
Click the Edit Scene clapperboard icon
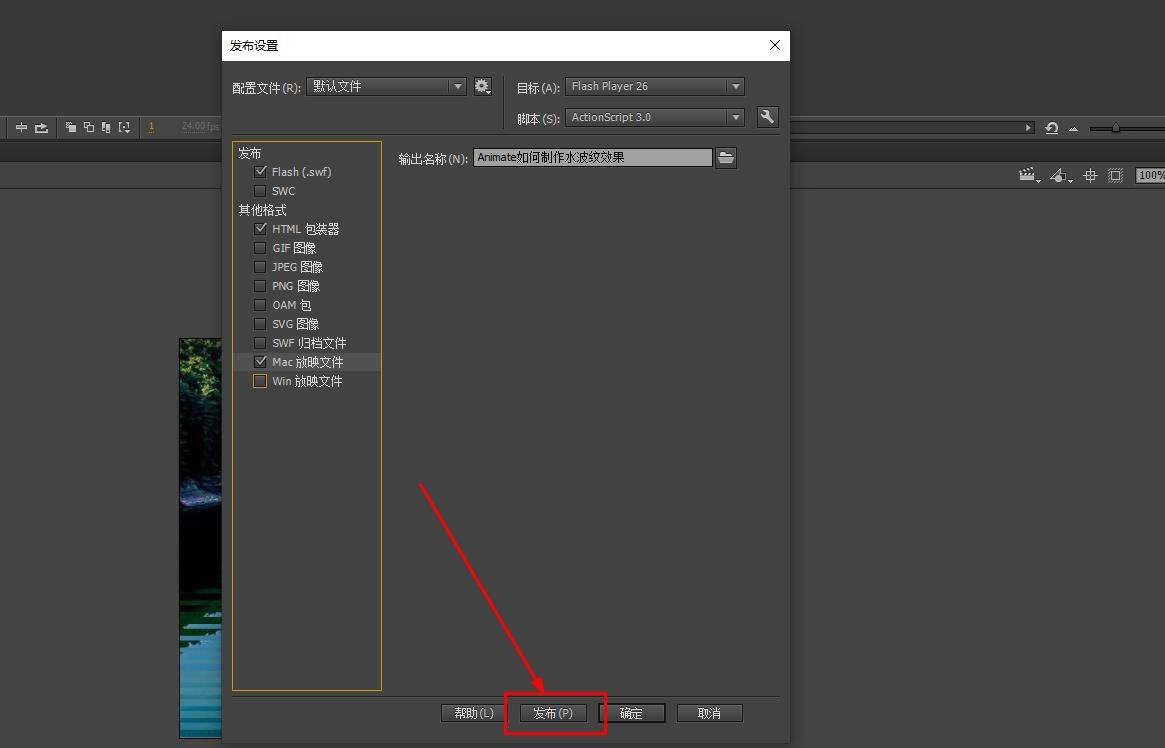pos(1027,175)
